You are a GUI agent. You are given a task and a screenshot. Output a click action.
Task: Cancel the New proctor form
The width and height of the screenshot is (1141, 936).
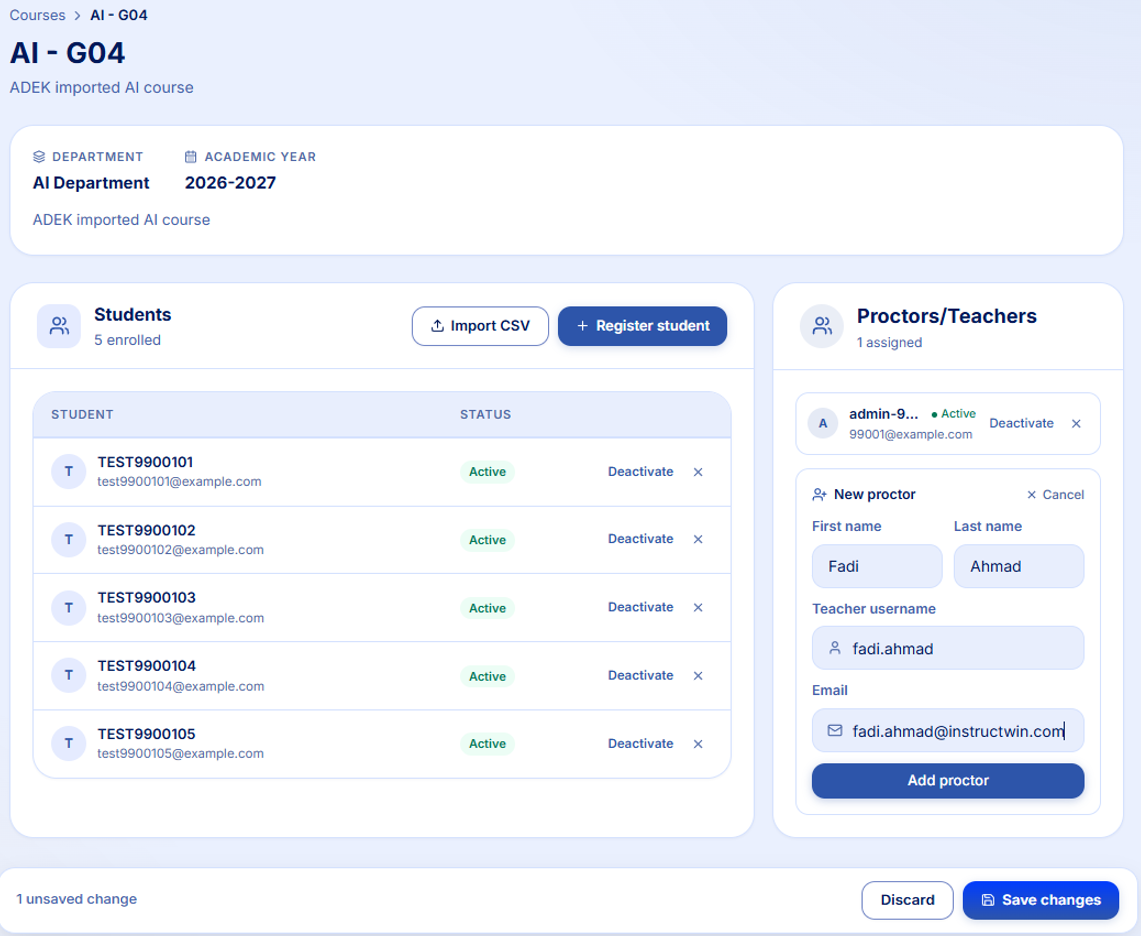[1055, 495]
